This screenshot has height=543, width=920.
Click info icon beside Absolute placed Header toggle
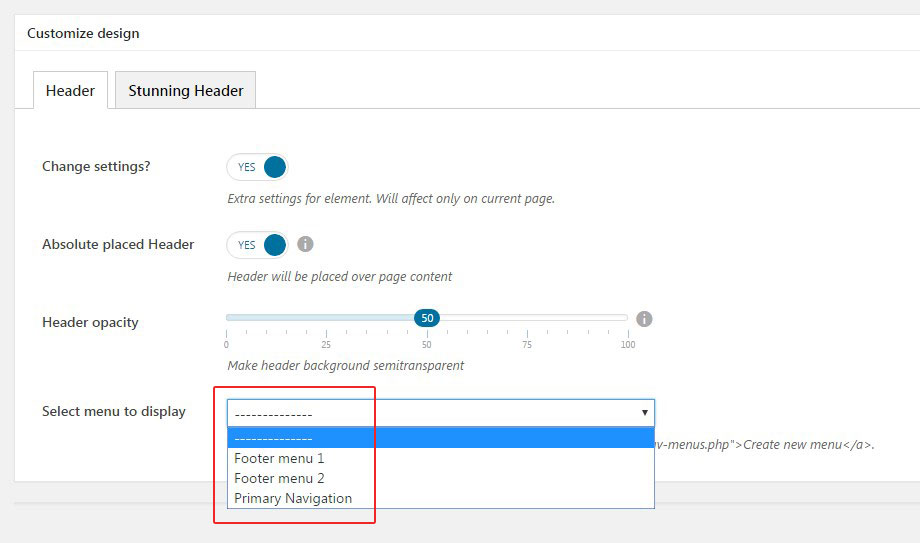[306, 244]
